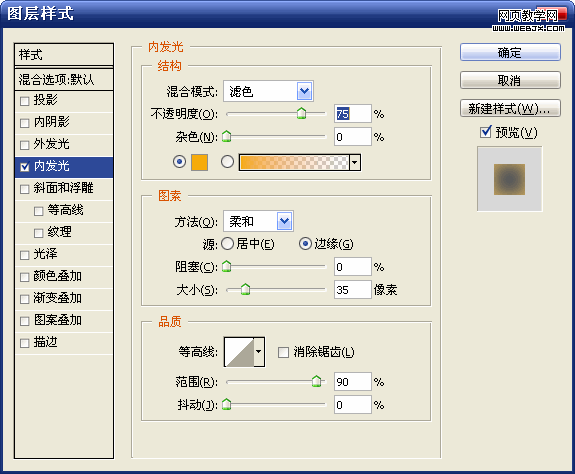Open the 投影 settings row
The height and width of the screenshot is (474, 575).
click(64, 101)
